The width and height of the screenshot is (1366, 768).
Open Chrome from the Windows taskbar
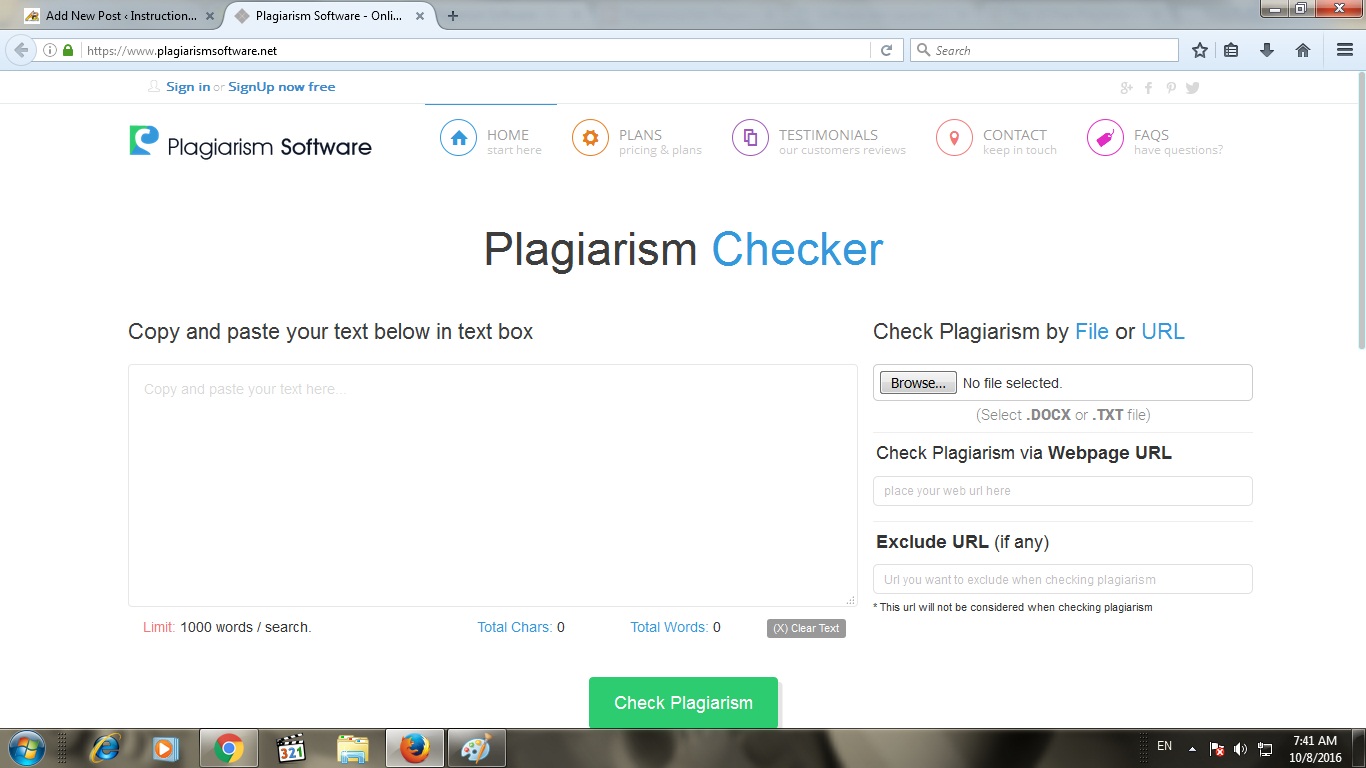229,748
